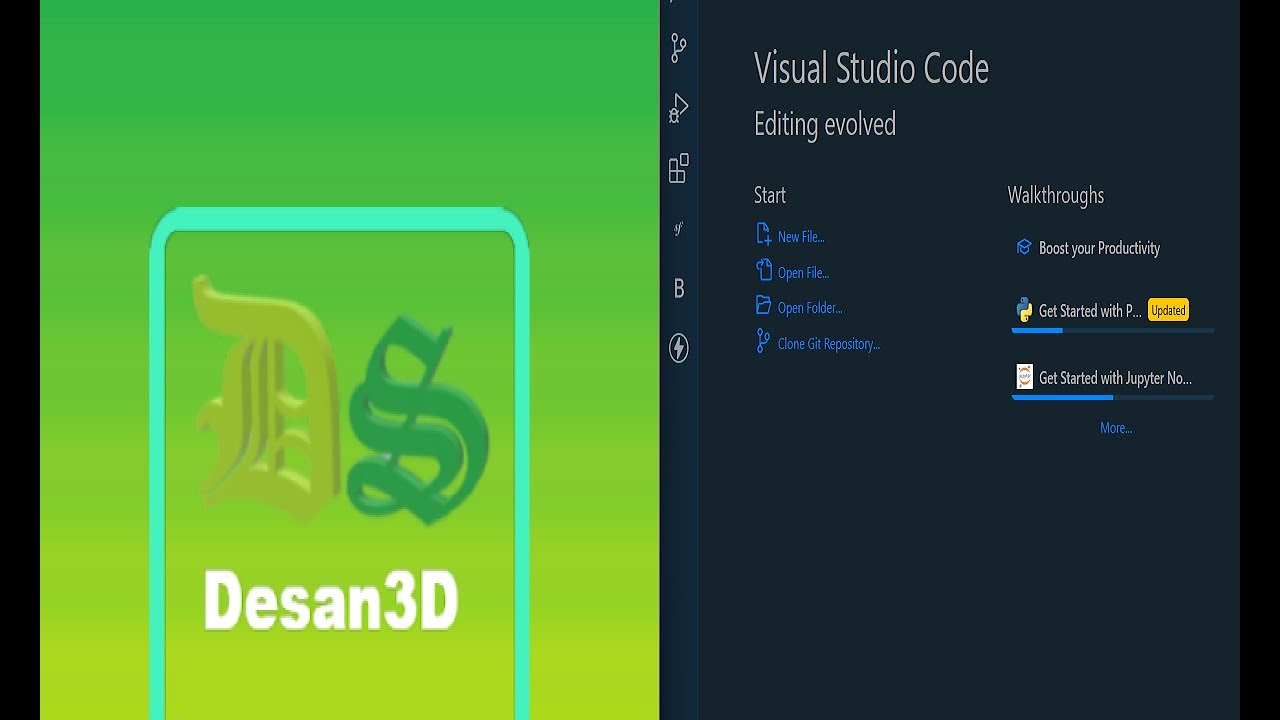Image resolution: width=1280 pixels, height=720 pixels.
Task: Click the small script-letter icon in activity bar
Action: tap(679, 229)
